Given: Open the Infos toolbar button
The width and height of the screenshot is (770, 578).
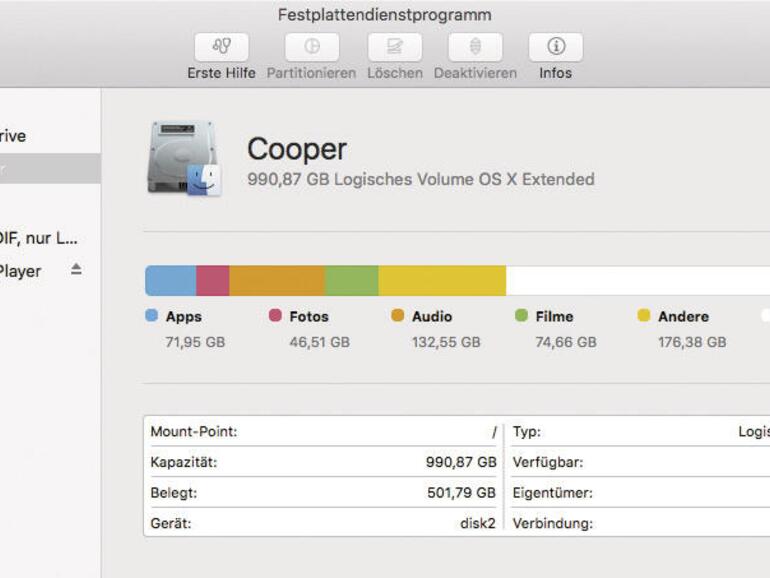Looking at the screenshot, I should pos(556,47).
